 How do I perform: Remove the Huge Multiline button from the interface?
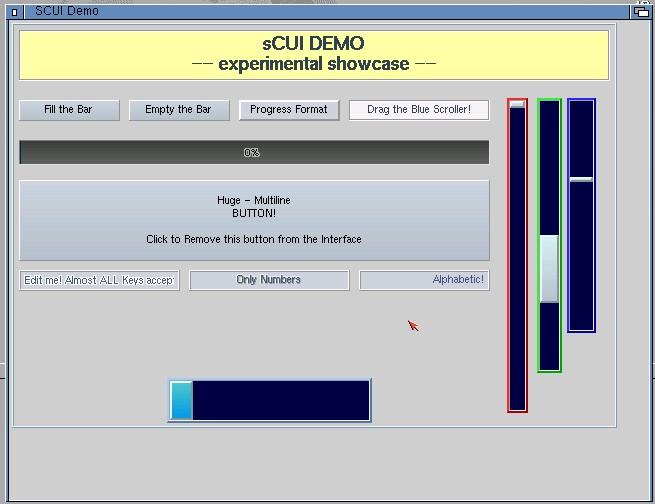[x=254, y=220]
